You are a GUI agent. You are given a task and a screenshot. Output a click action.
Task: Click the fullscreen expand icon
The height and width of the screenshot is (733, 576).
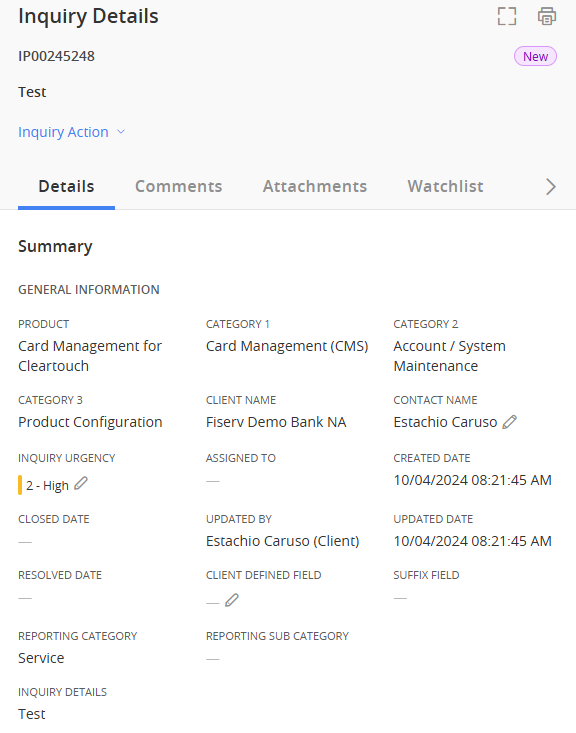click(507, 16)
